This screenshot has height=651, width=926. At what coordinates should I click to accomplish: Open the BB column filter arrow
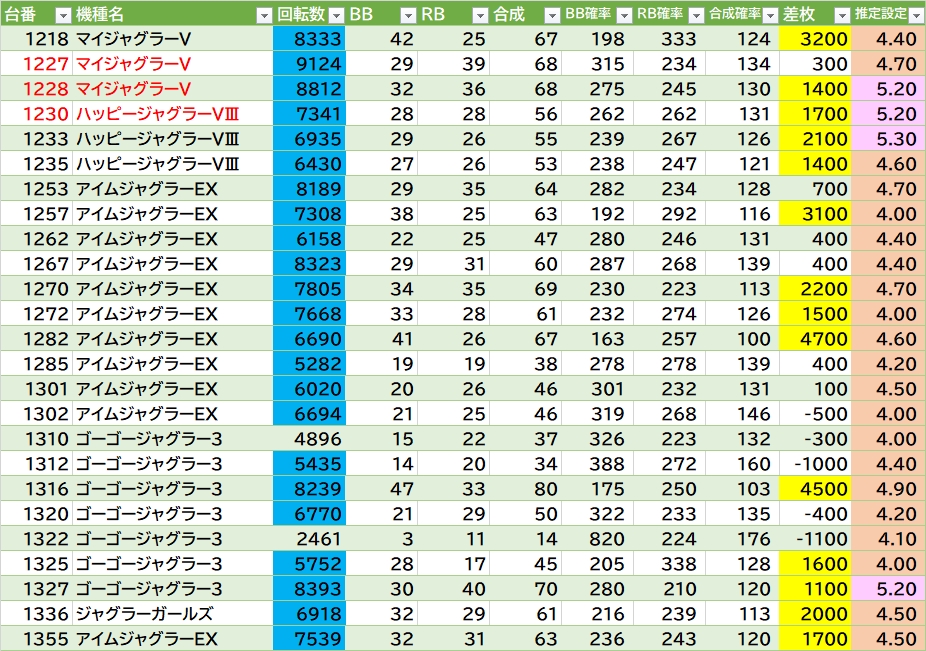(408, 15)
